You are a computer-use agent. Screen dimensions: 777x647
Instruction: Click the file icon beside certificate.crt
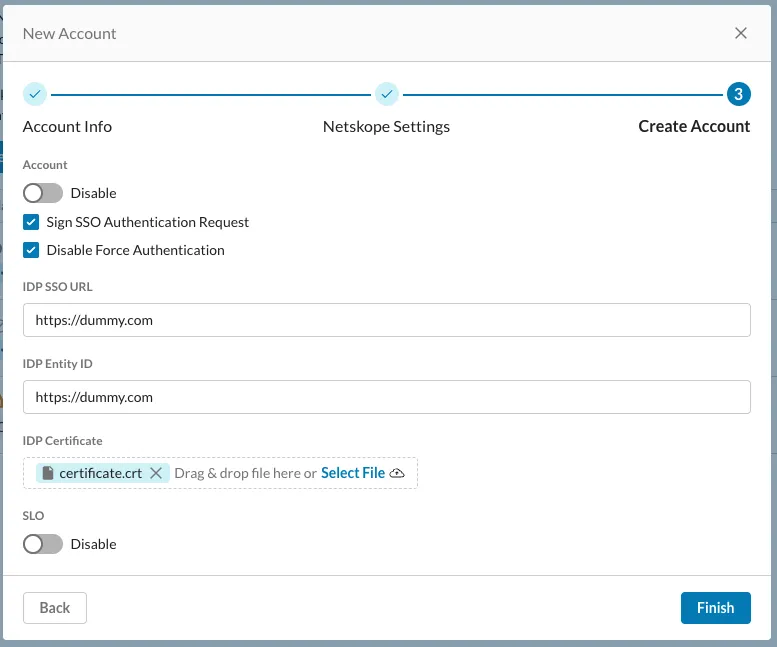coord(48,473)
